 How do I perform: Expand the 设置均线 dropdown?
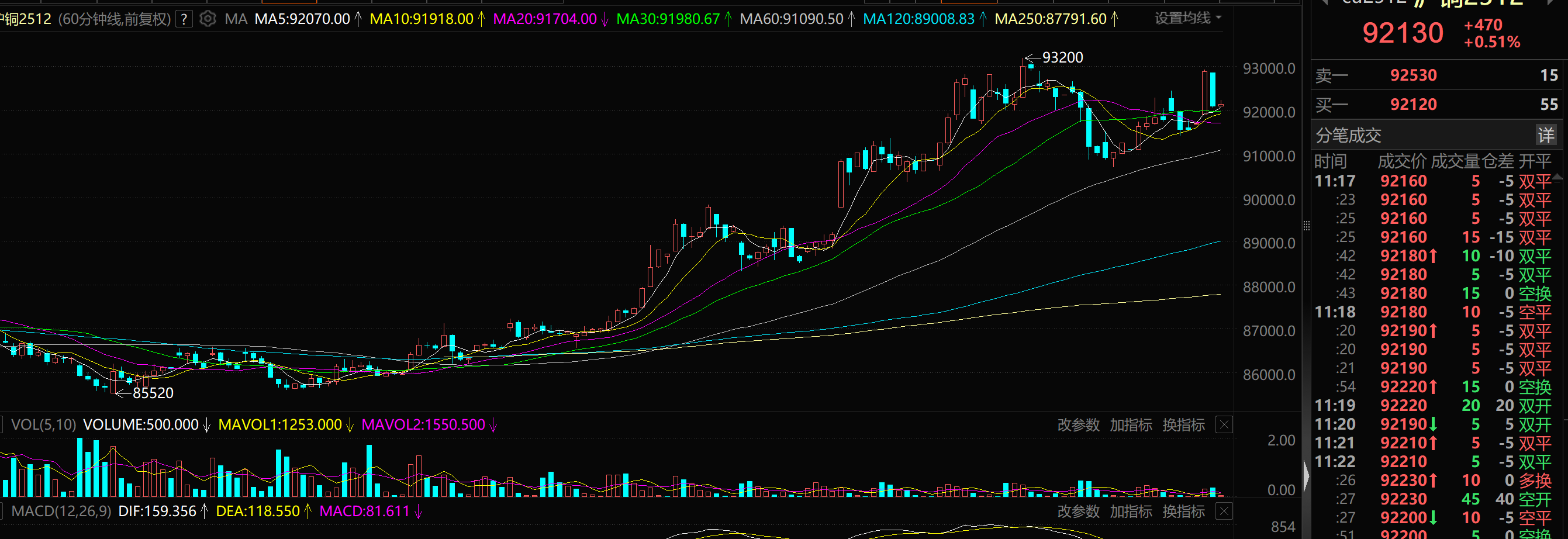tap(1188, 18)
